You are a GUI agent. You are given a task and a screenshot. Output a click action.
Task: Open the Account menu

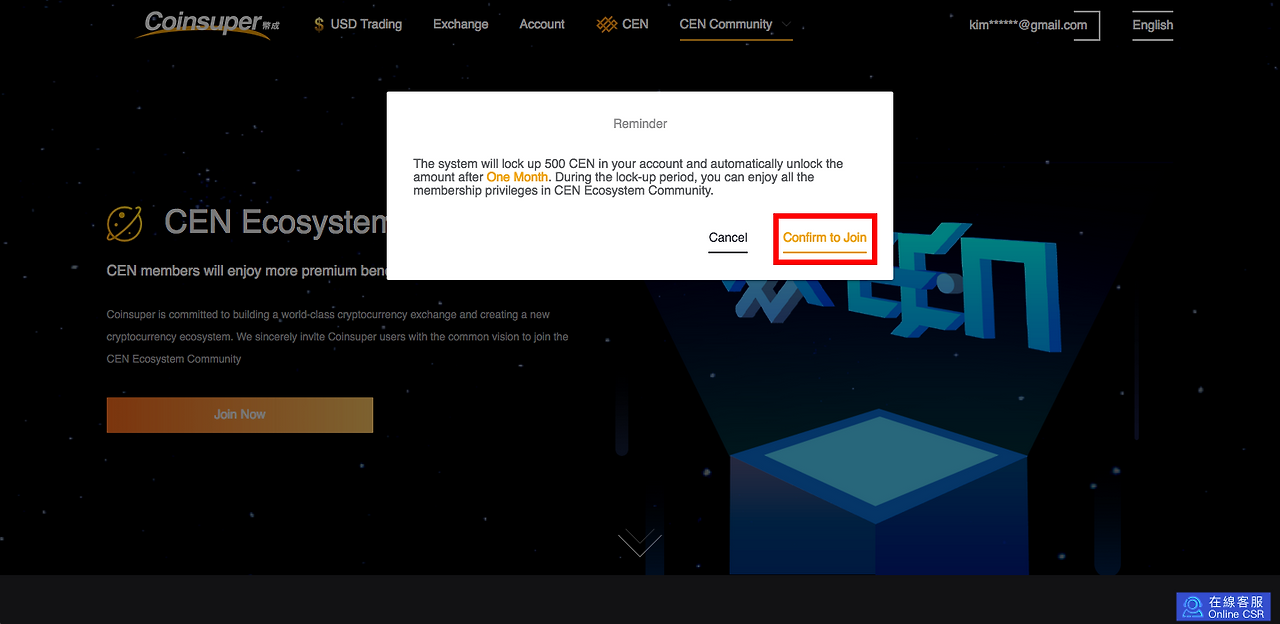[542, 24]
